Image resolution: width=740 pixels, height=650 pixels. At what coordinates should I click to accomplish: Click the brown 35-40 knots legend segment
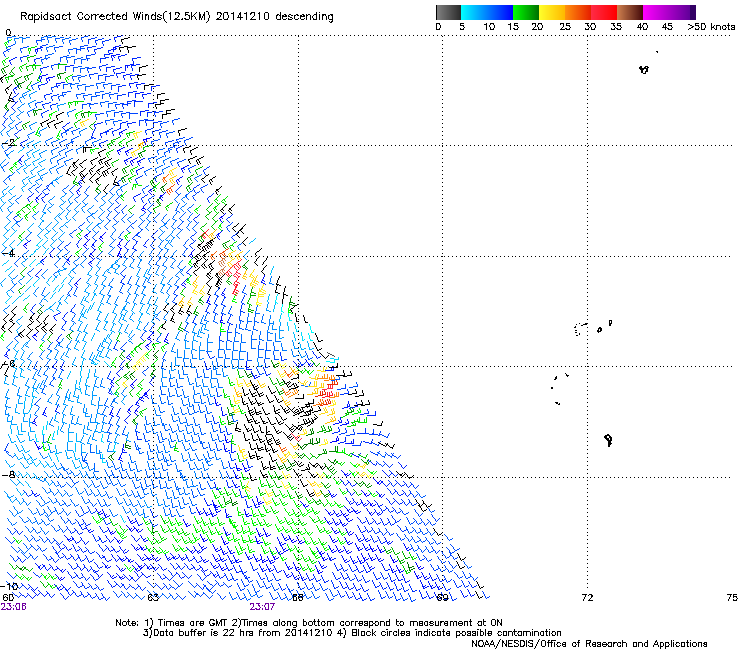pos(630,12)
